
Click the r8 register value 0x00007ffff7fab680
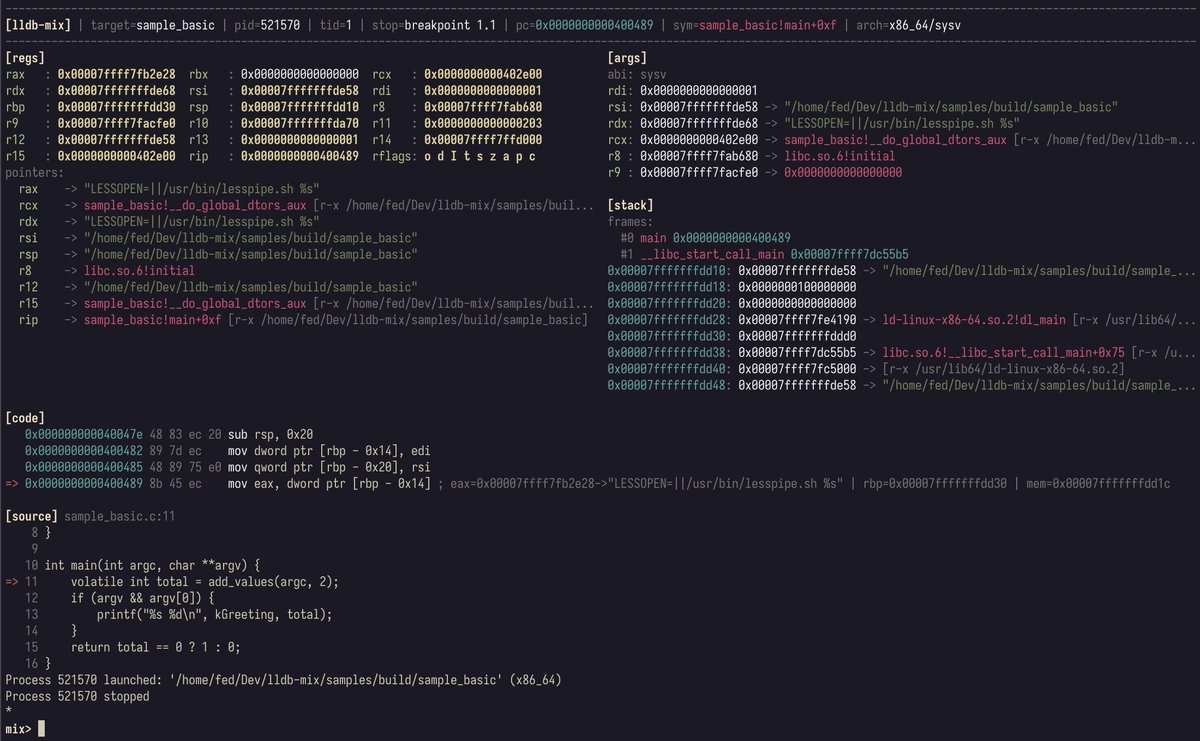(483, 107)
